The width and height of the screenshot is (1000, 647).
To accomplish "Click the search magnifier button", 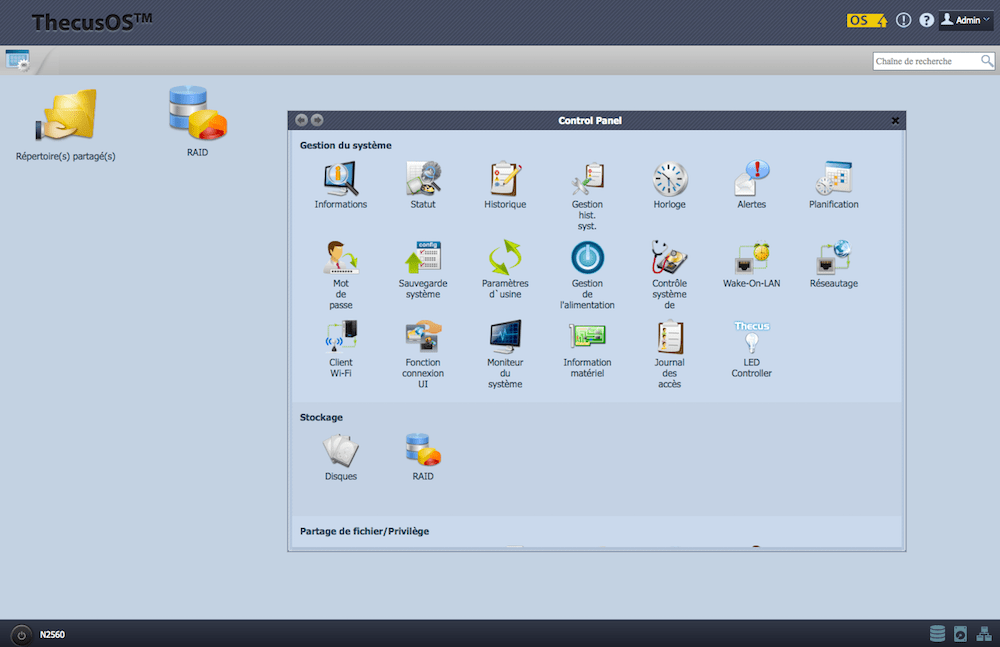I will (987, 61).
